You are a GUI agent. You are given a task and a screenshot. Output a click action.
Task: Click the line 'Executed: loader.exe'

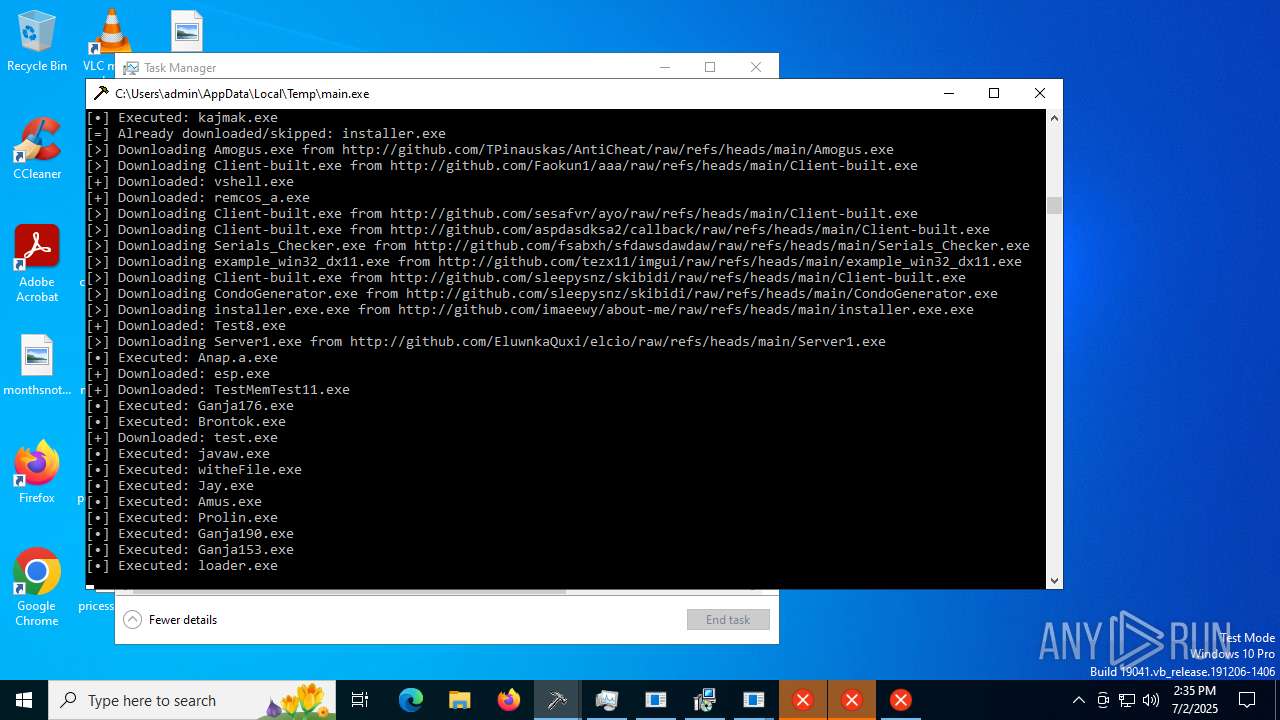pos(182,565)
